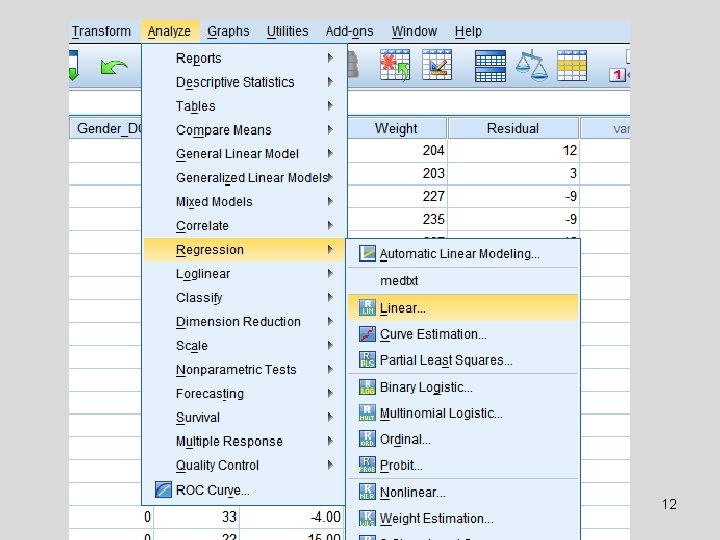720x540 pixels.
Task: Click the Curve Estimation icon
Action: pos(367,334)
